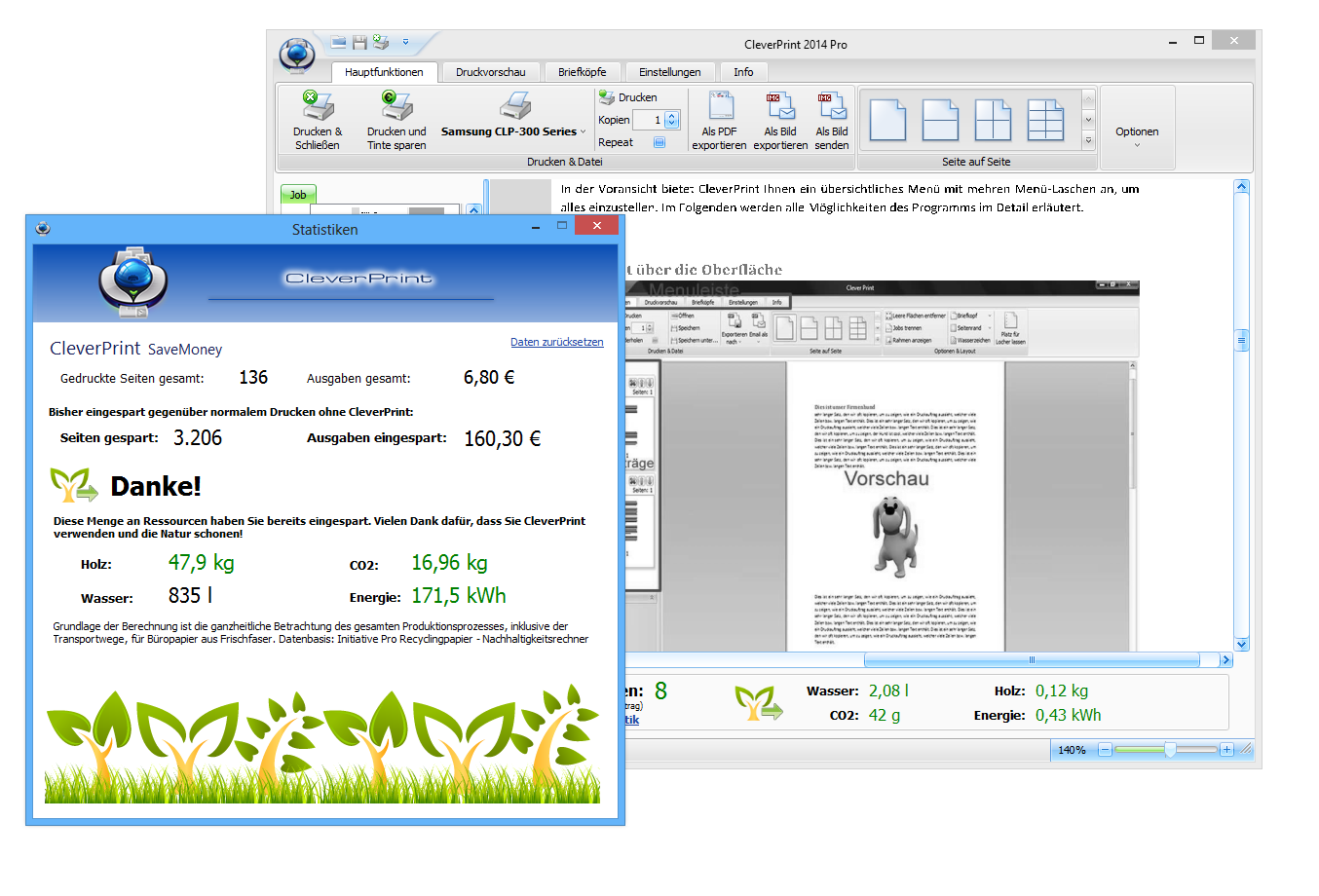The image size is (1319, 896).
Task: Click the vertical scrollbar down arrow
Action: pos(1241,644)
